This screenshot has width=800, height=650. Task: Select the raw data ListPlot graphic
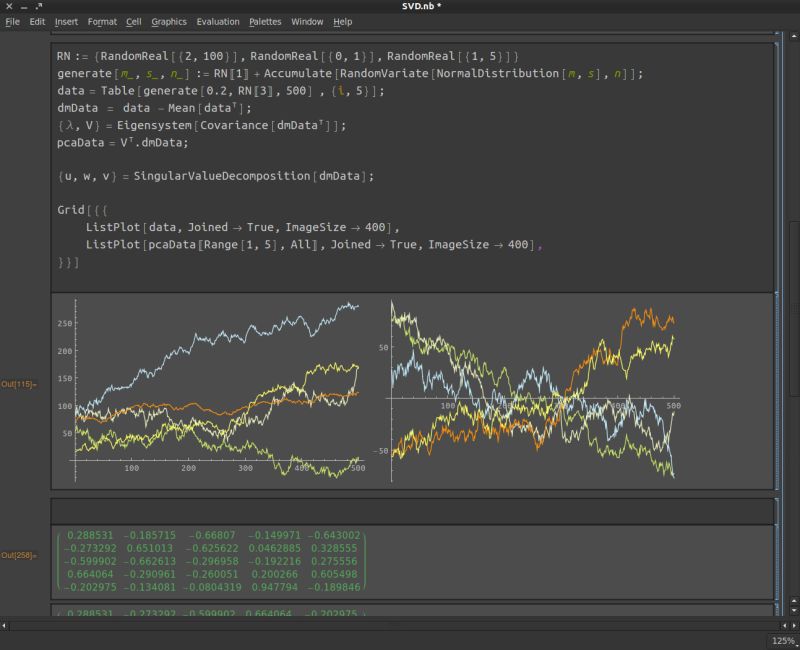pos(220,385)
